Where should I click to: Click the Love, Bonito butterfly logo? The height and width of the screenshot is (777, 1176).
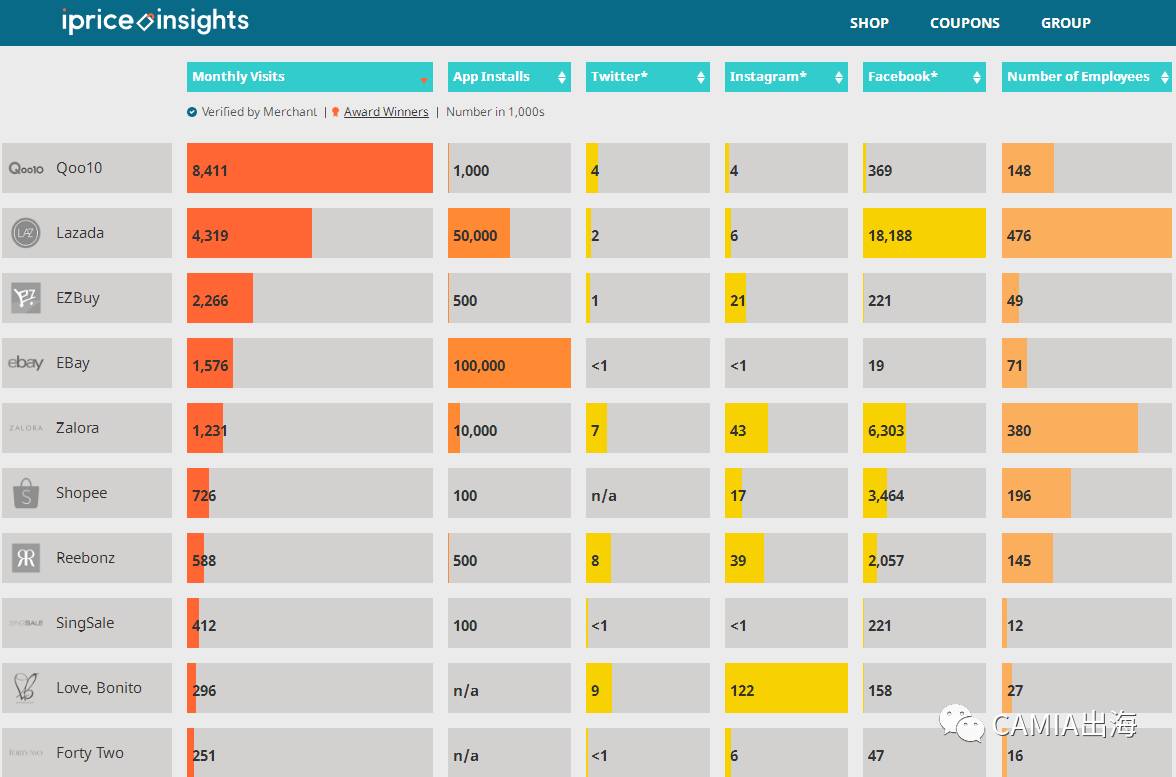26,688
